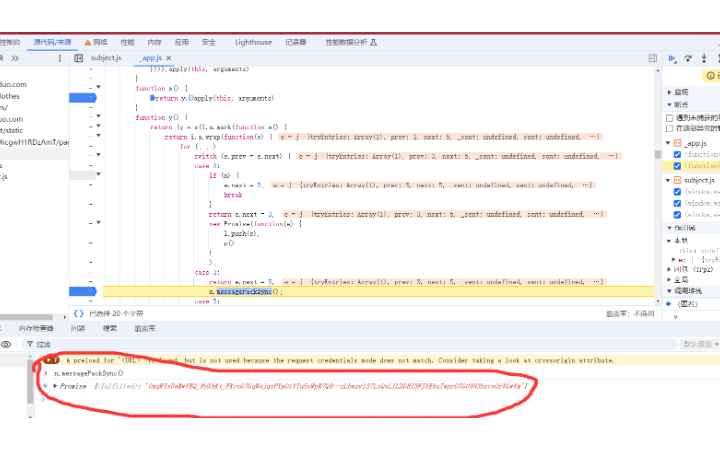Open the Memory Inspector drawer tab
Image resolution: width=720 pixels, height=450 pixels.
coord(36,328)
